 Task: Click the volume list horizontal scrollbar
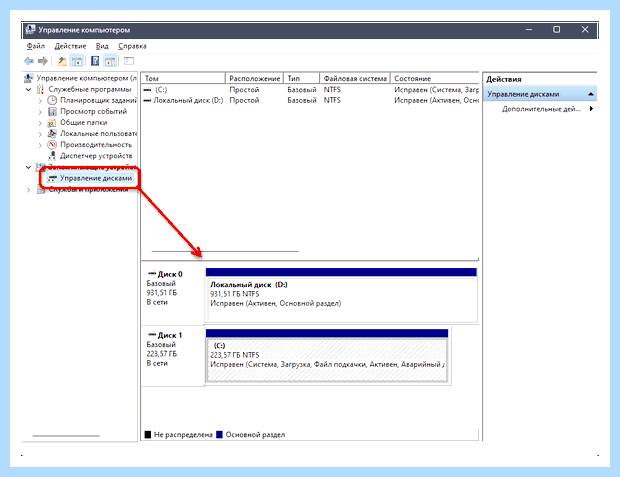click(x=225, y=251)
